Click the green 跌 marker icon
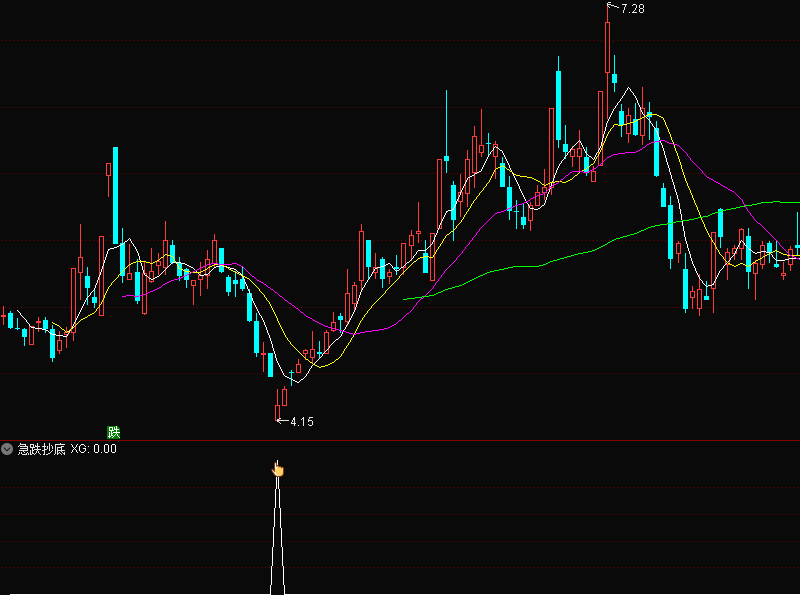Screen dimensions: 800x595 [113, 433]
